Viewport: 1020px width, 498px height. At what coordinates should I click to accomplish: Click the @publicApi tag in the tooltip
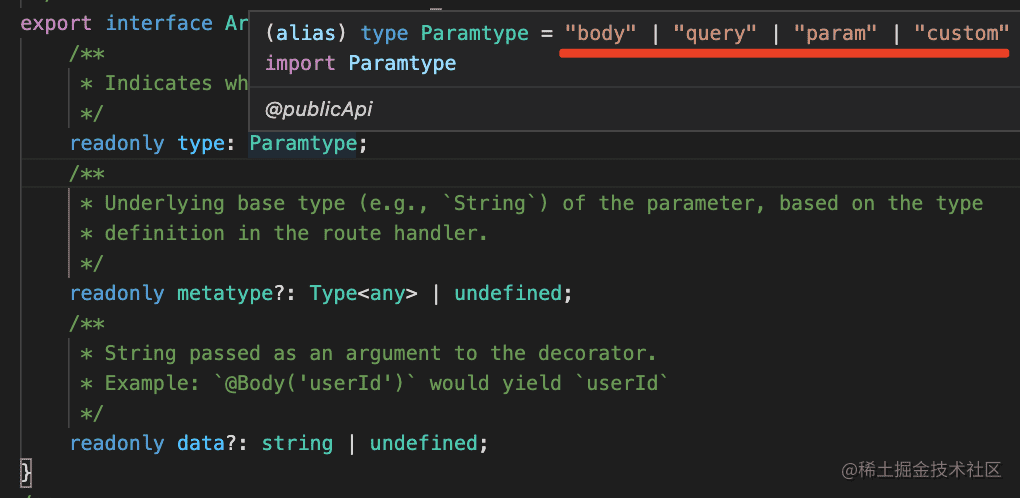[x=318, y=109]
